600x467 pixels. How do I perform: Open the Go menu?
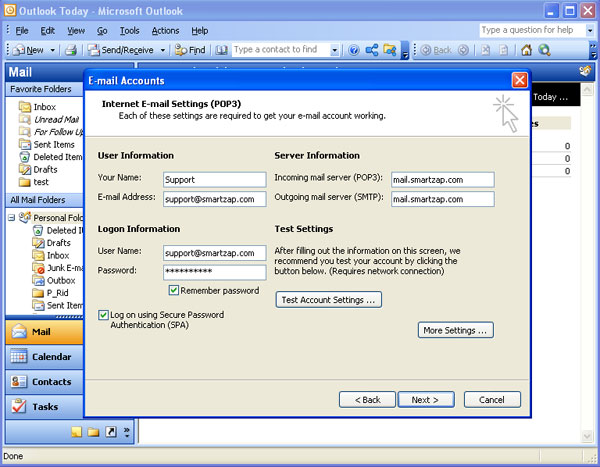(x=102, y=31)
